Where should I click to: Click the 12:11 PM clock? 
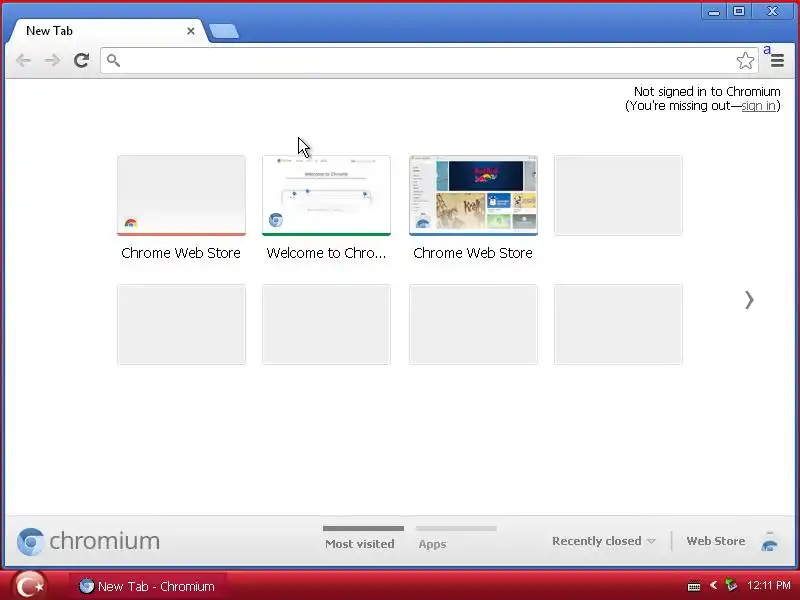click(x=769, y=585)
